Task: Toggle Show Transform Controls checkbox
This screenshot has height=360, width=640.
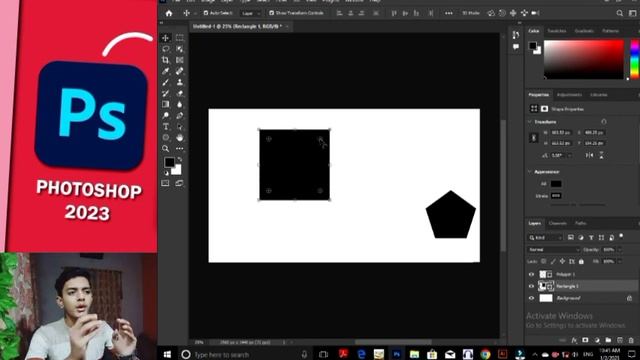Action: (271, 13)
